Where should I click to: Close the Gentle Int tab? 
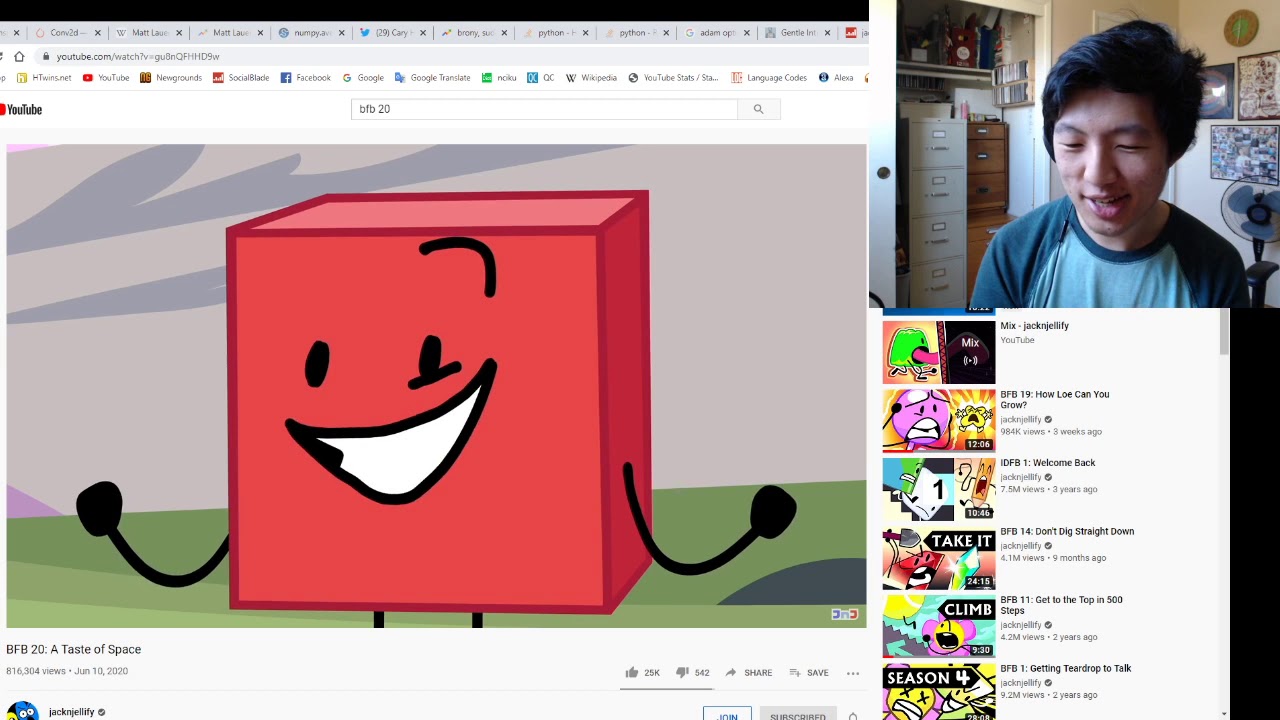pos(827,33)
